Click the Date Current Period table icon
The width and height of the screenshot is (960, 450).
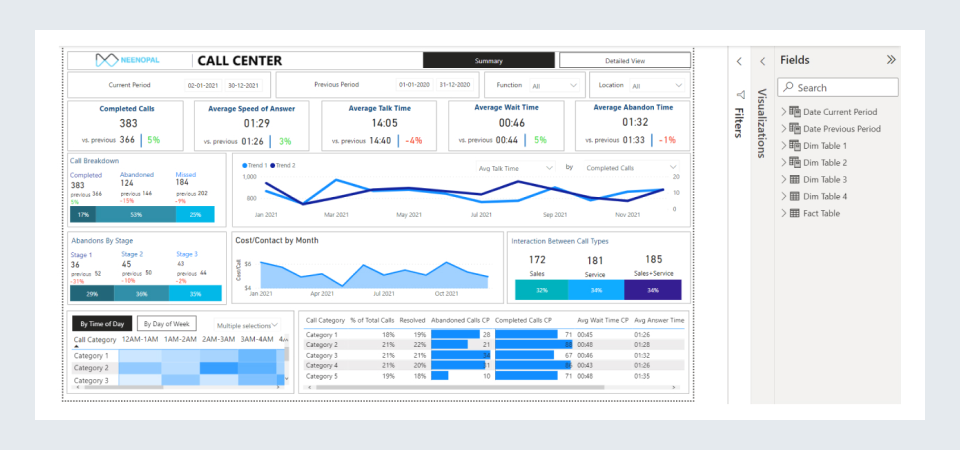coord(795,111)
